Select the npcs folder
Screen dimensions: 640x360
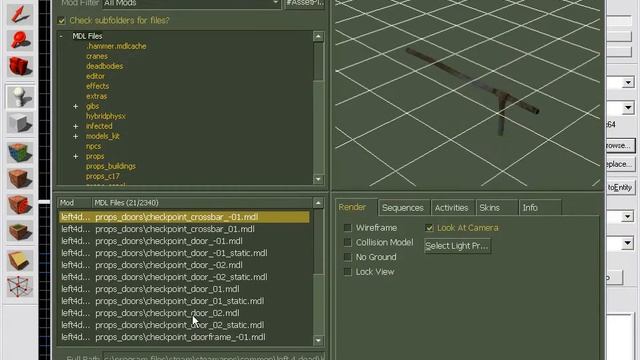click(x=93, y=146)
